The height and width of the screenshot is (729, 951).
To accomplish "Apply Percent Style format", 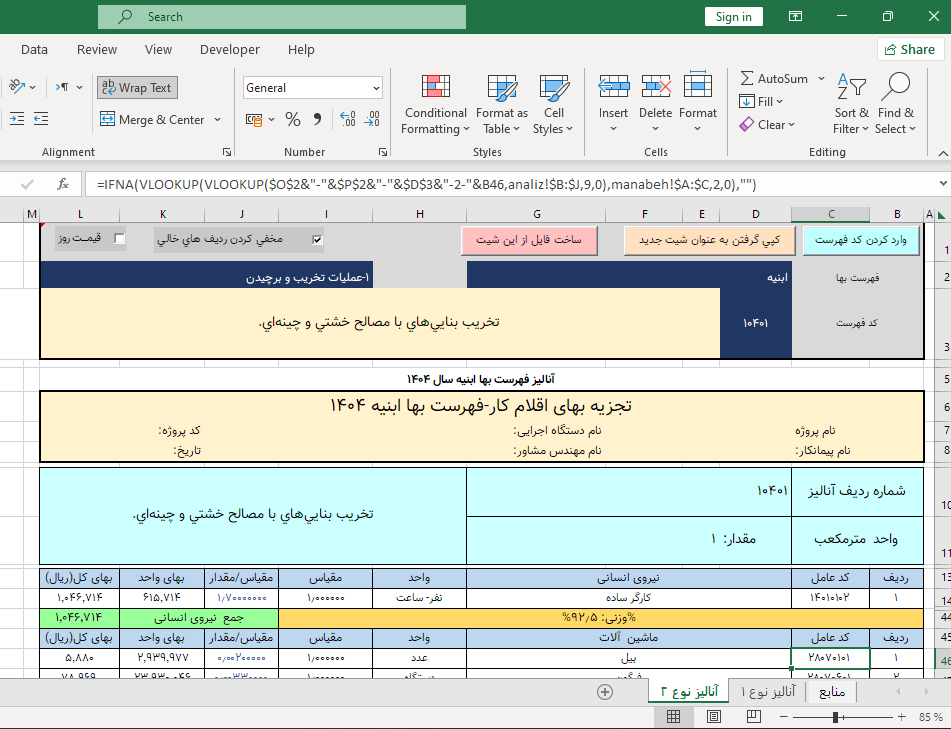I will pyautogui.click(x=293, y=119).
